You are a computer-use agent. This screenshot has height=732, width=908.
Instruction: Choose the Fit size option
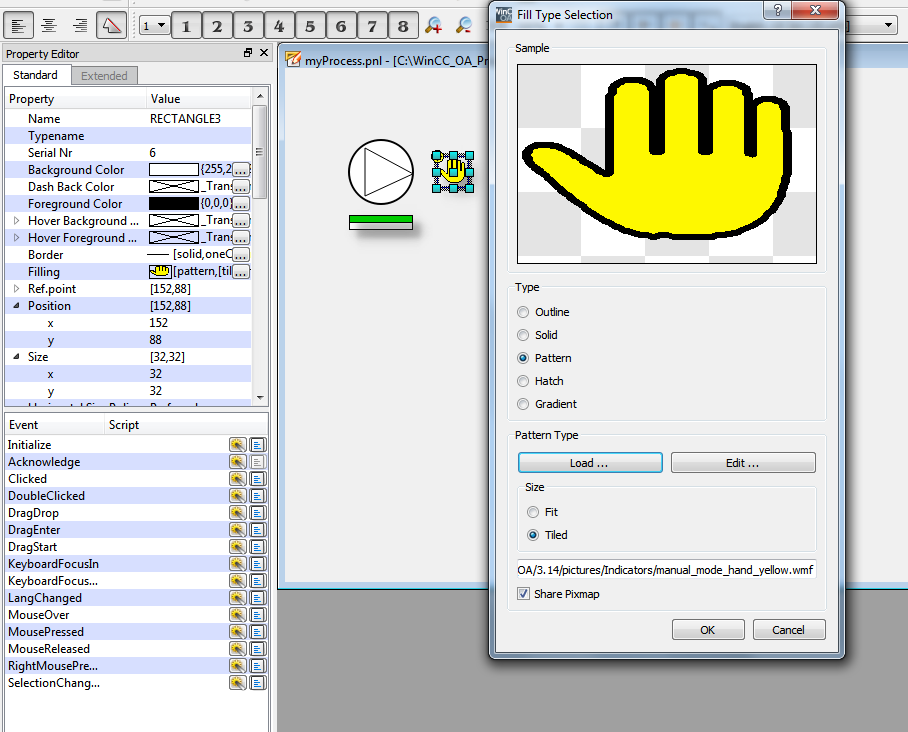(533, 512)
